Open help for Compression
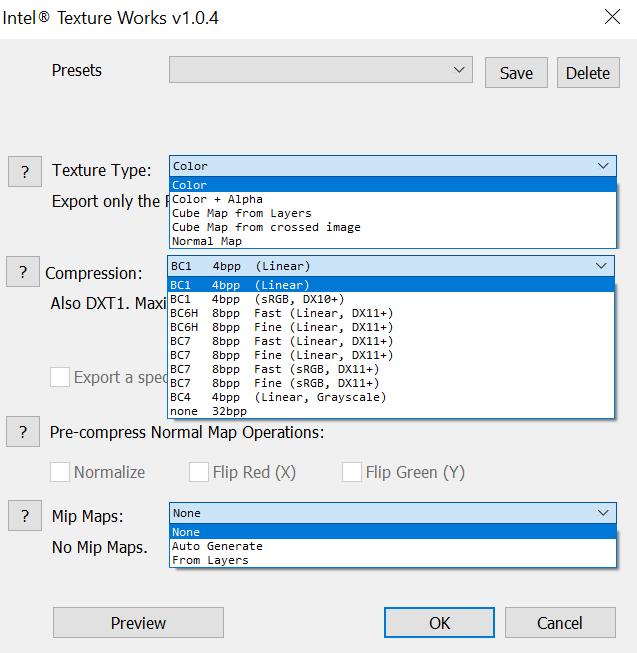 click(23, 272)
